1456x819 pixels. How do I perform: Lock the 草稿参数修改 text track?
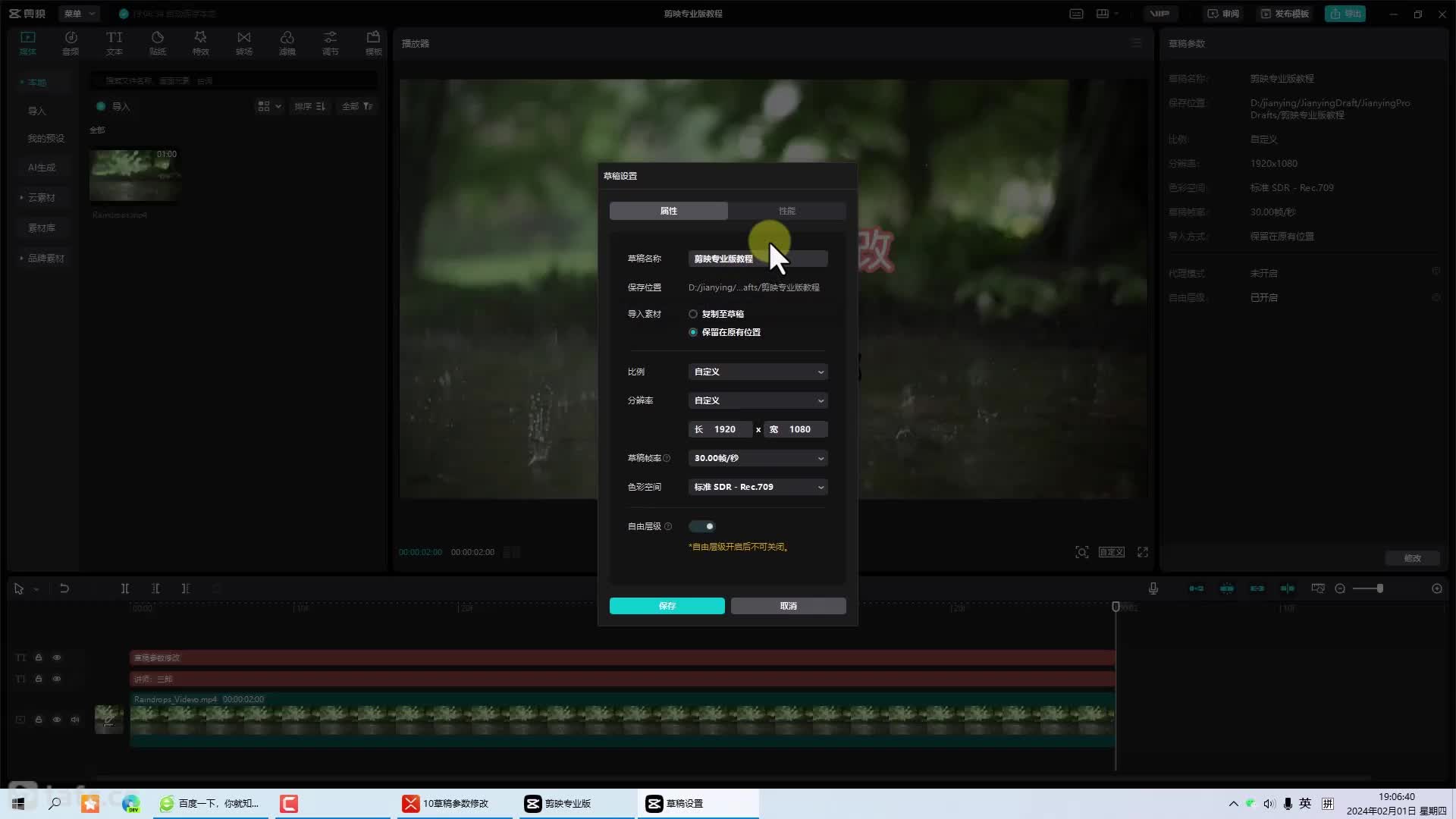[39, 657]
